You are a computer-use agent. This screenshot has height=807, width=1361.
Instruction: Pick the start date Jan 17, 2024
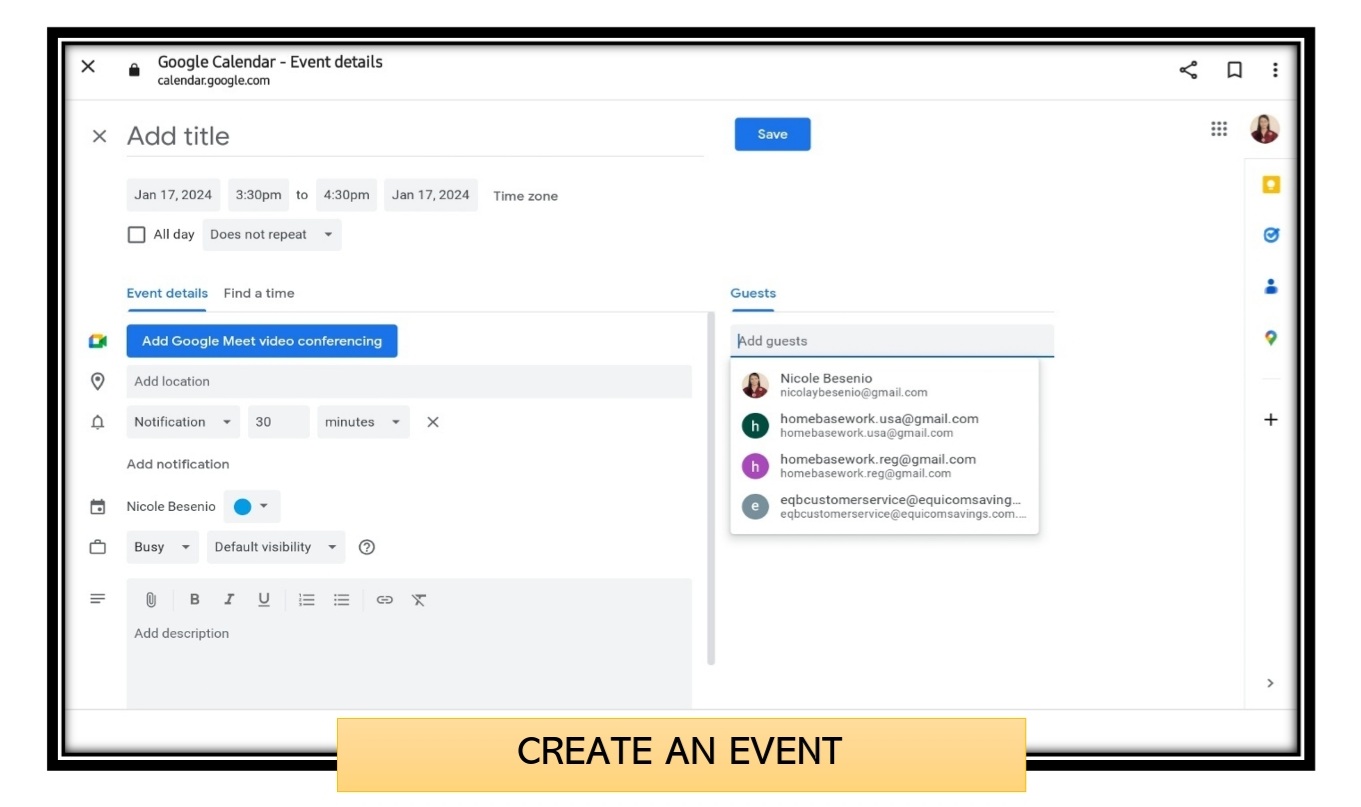click(x=173, y=195)
